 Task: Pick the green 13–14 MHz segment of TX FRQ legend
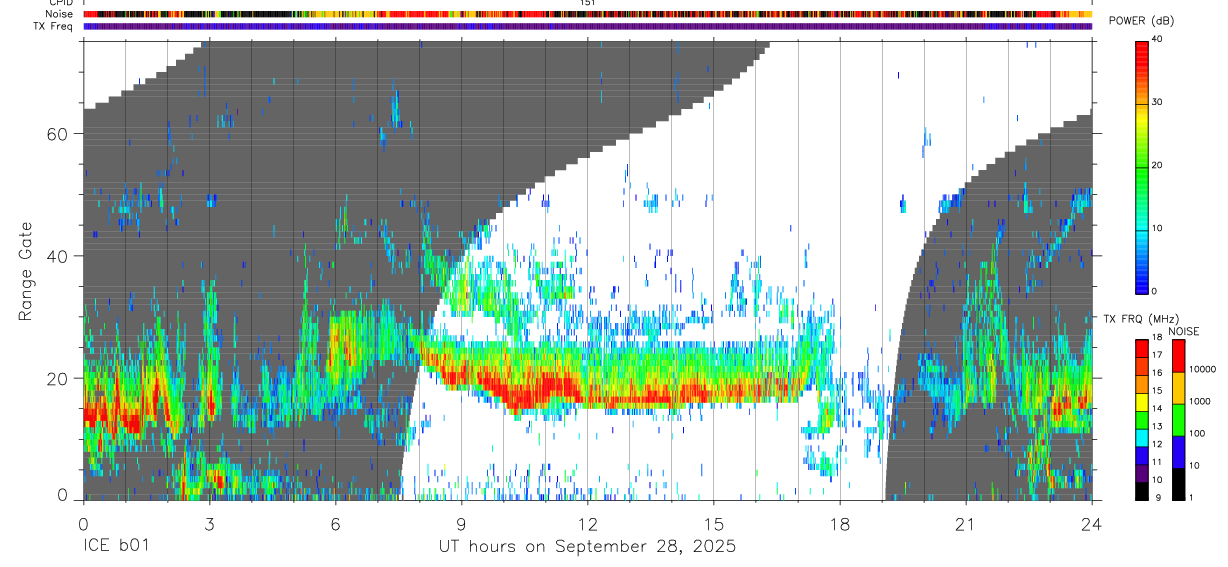tap(1142, 420)
